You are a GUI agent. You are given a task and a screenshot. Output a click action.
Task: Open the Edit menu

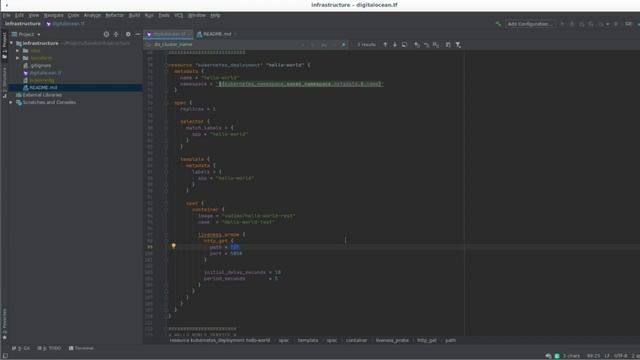coord(19,15)
